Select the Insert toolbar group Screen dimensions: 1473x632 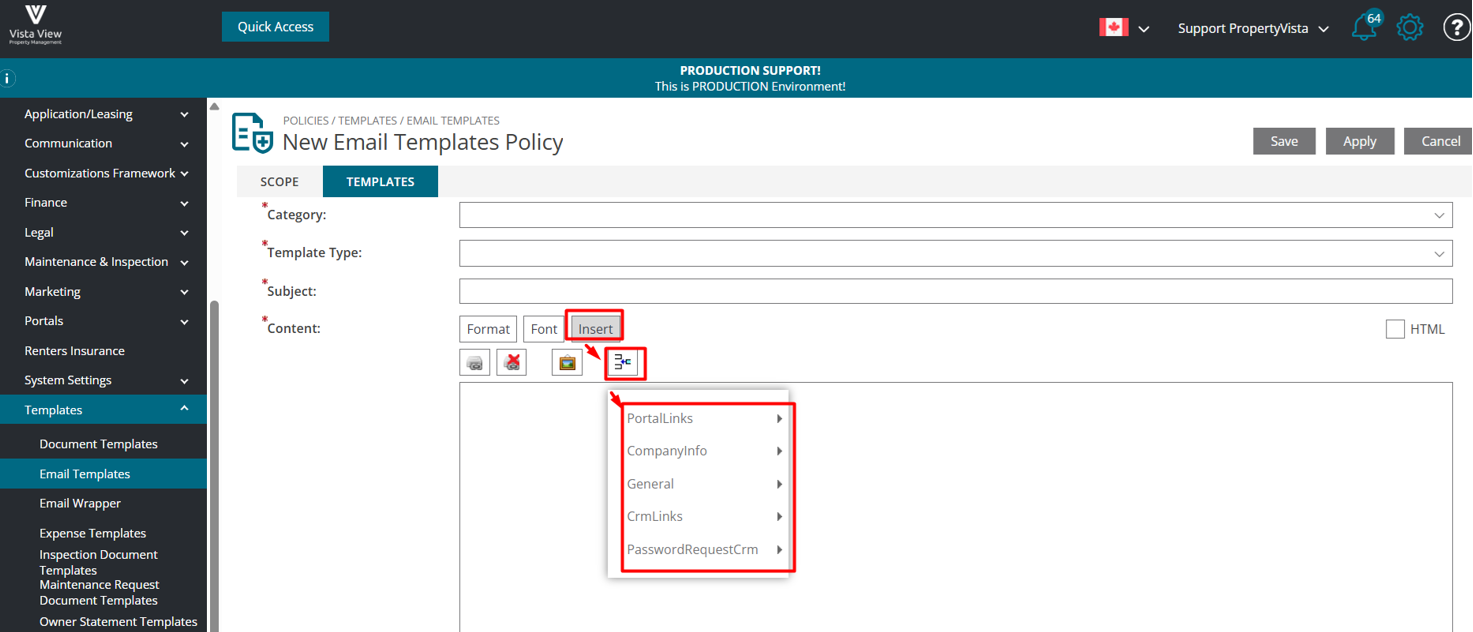[595, 329]
